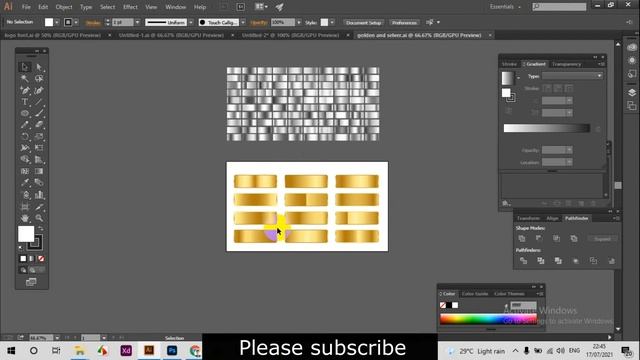640x360 pixels.
Task: Switch to Untitled-1.ai document tab
Action: 171,36
